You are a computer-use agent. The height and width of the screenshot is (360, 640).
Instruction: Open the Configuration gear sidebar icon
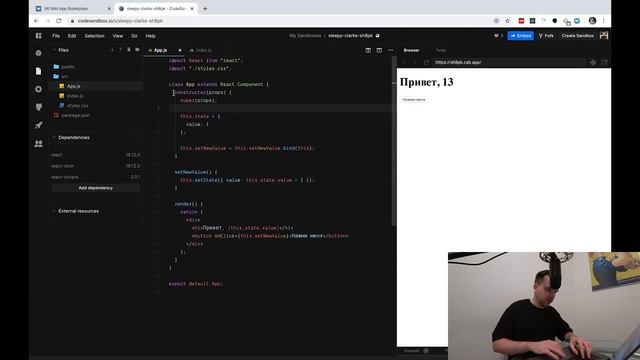(x=38, y=89)
